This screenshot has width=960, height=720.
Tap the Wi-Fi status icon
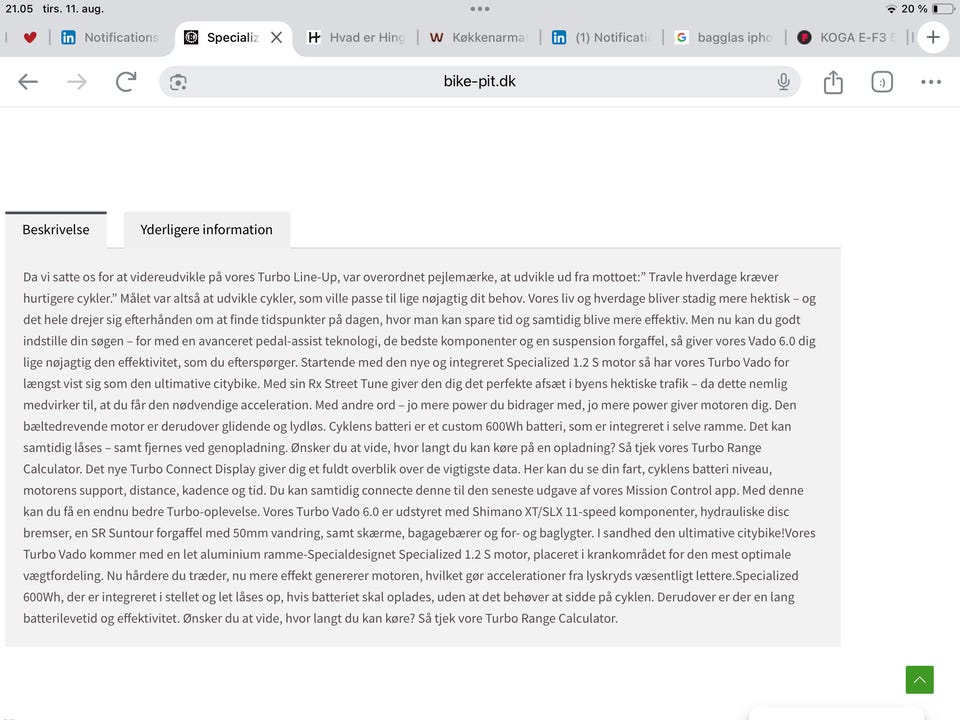click(891, 9)
